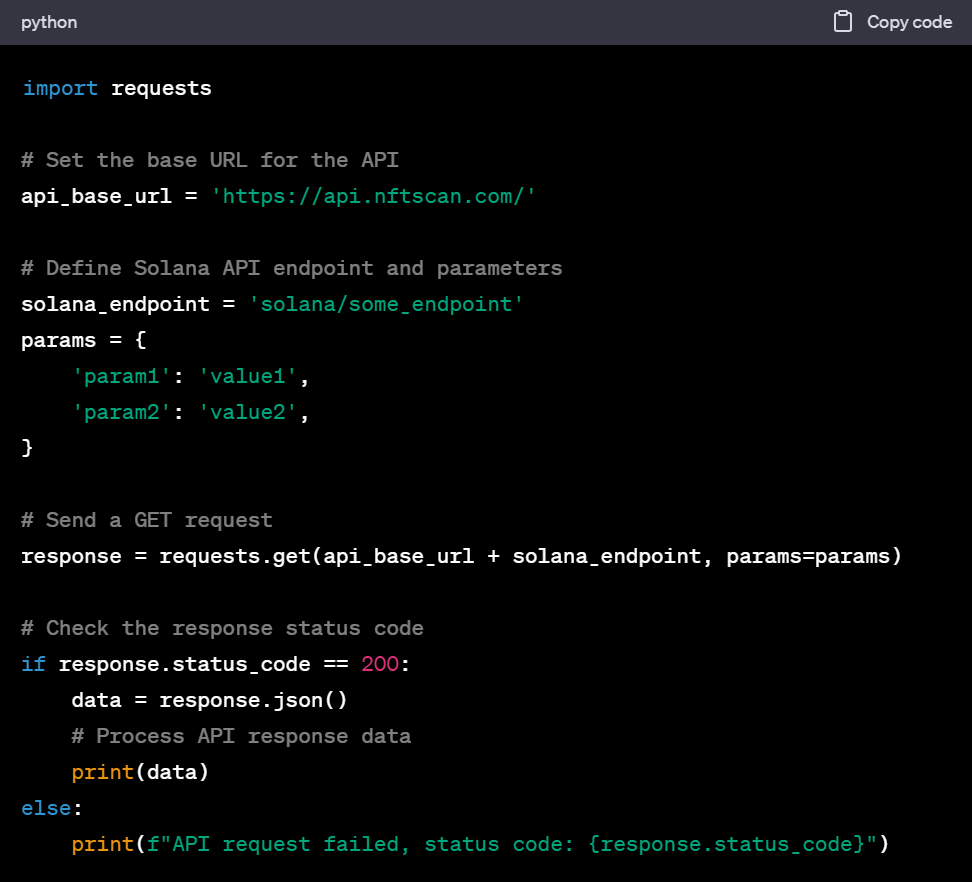Click the '# Set the base URL' comment
972x882 pixels.
210,160
